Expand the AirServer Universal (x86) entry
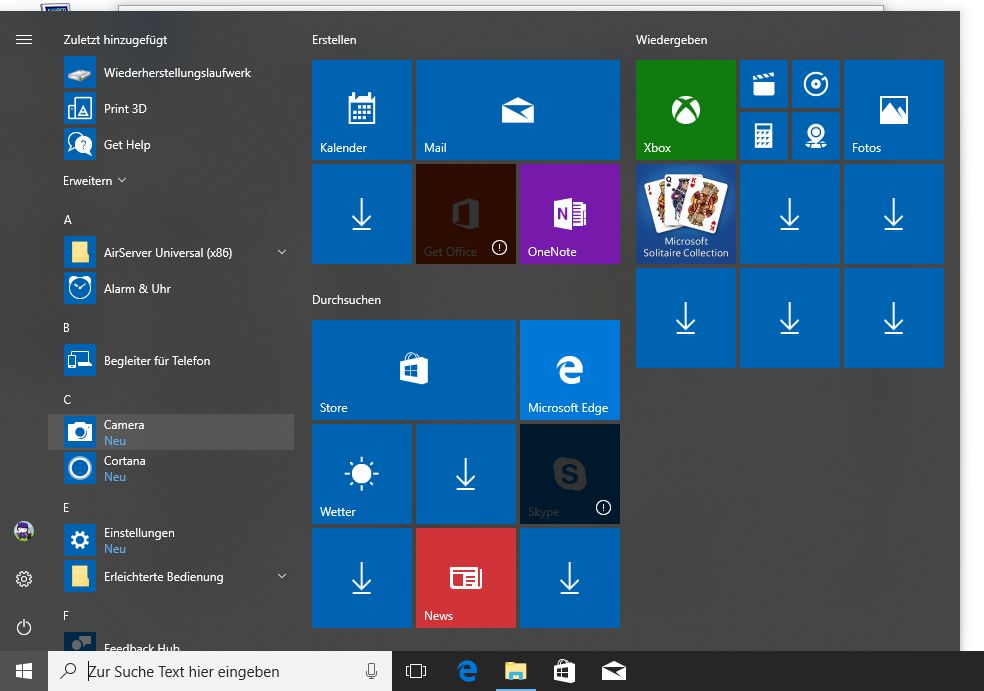The image size is (984, 691). [x=282, y=252]
